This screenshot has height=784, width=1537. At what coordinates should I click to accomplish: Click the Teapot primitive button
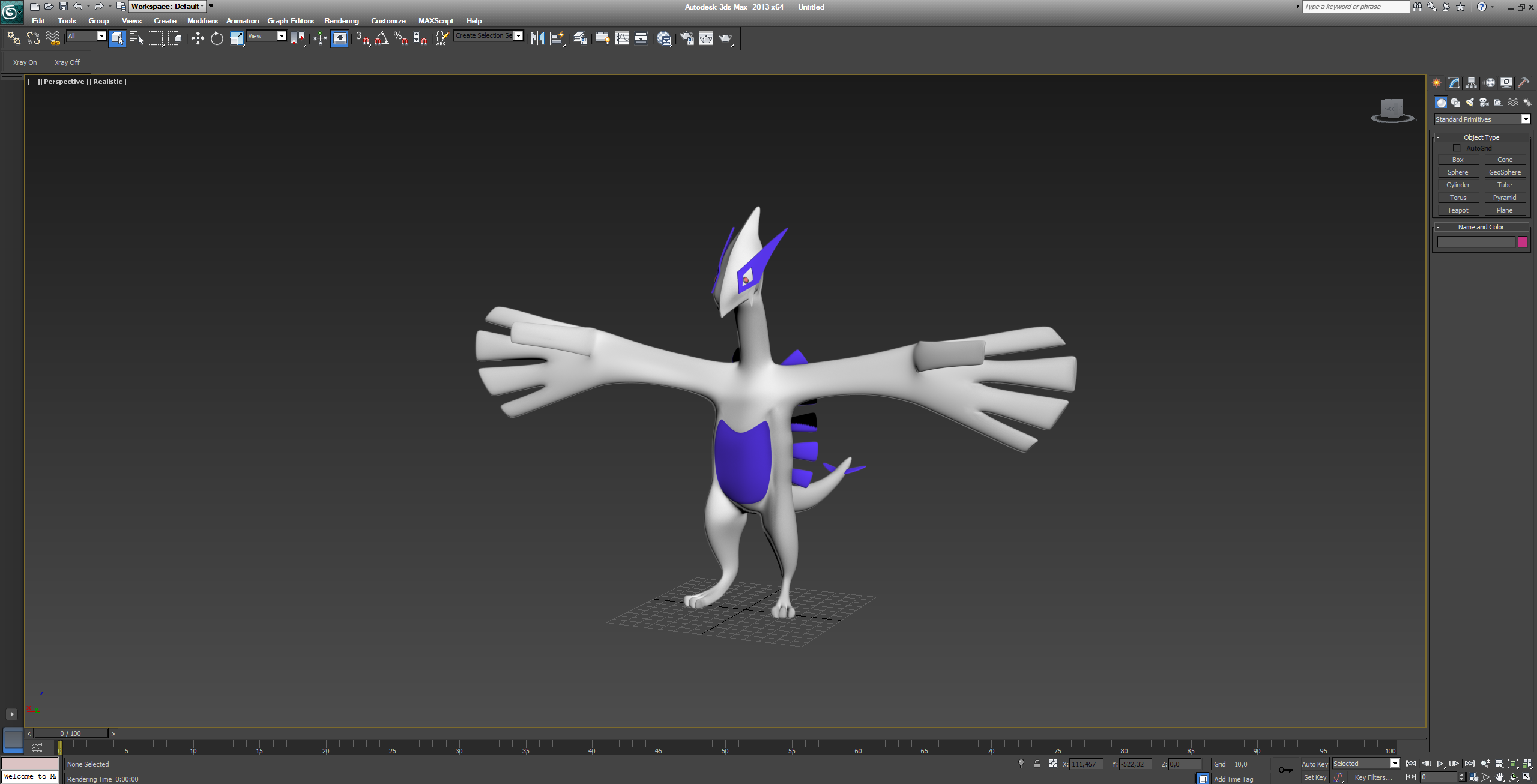click(1458, 210)
